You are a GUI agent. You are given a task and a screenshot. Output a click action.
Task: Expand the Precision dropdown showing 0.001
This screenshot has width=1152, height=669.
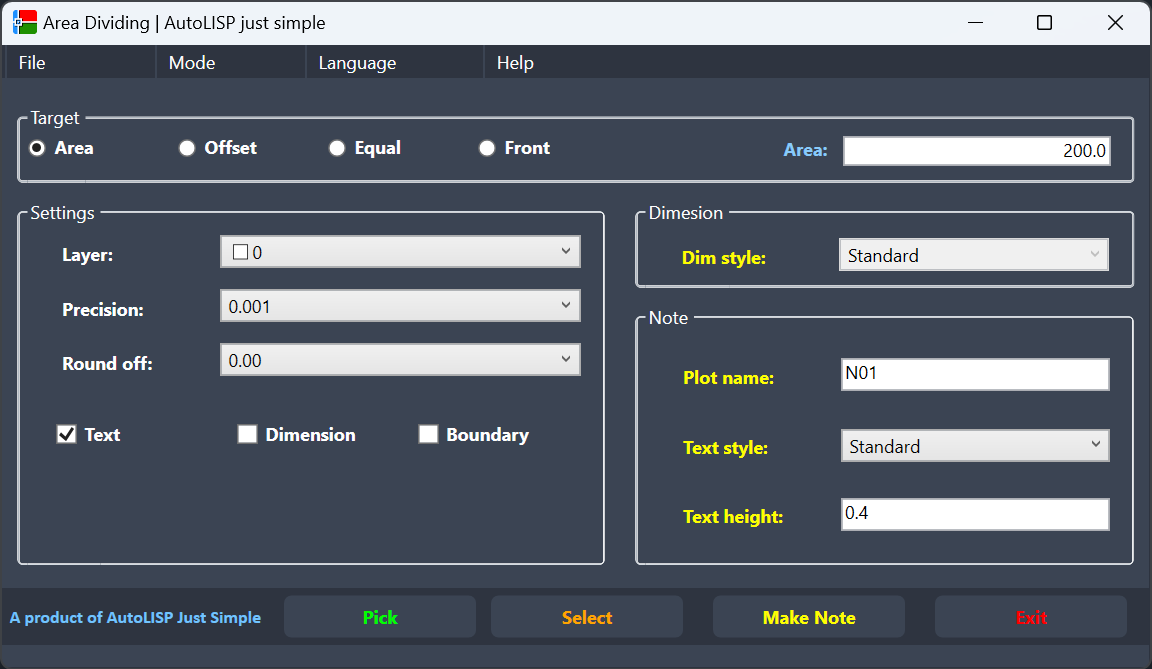400,305
